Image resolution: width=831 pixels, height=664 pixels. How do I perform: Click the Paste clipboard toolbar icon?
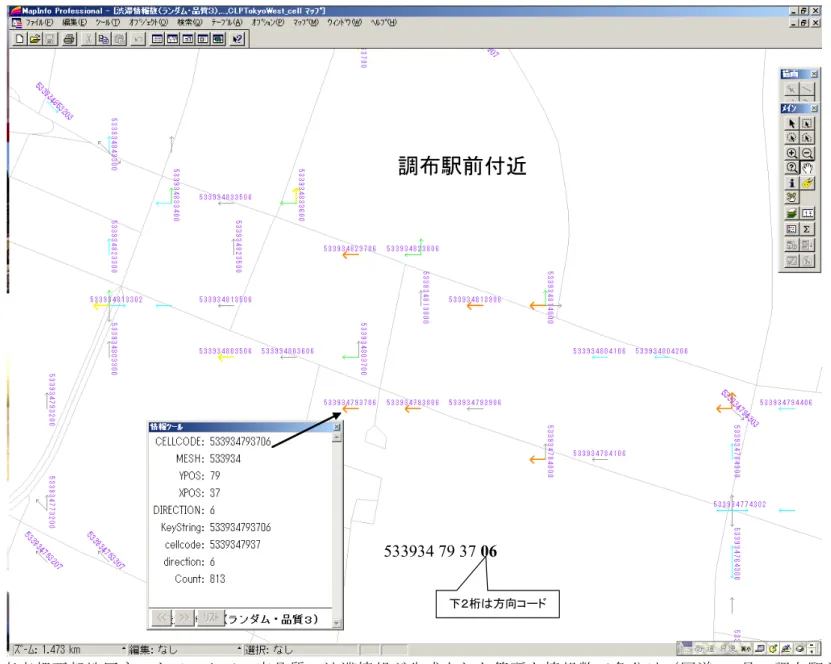coord(120,39)
